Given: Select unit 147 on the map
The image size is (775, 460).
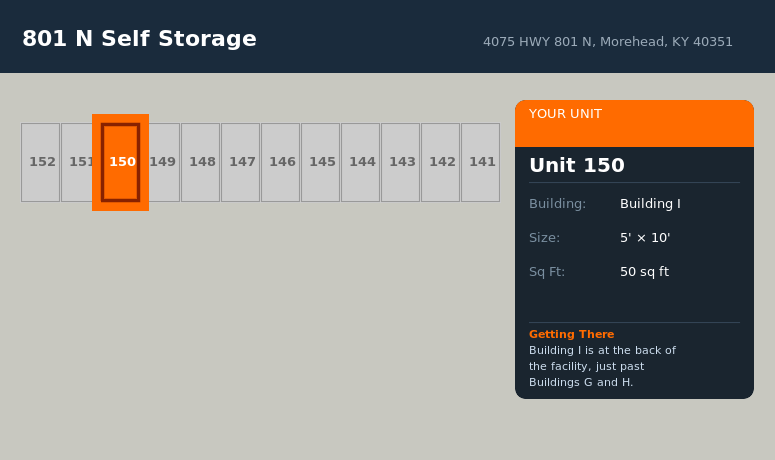Looking at the screenshot, I should pyautogui.click(x=241, y=162).
